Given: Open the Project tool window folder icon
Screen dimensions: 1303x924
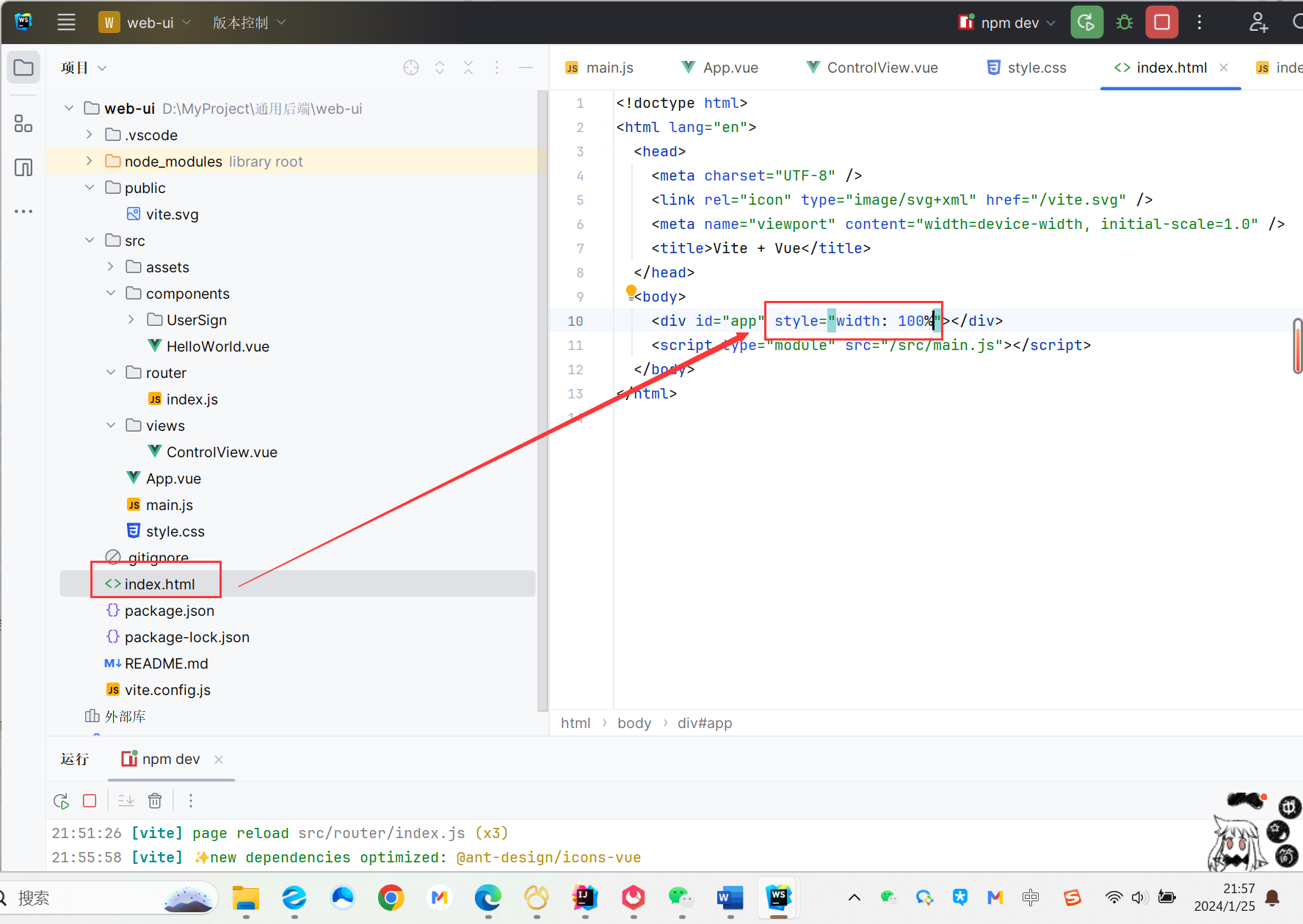Looking at the screenshot, I should (23, 68).
